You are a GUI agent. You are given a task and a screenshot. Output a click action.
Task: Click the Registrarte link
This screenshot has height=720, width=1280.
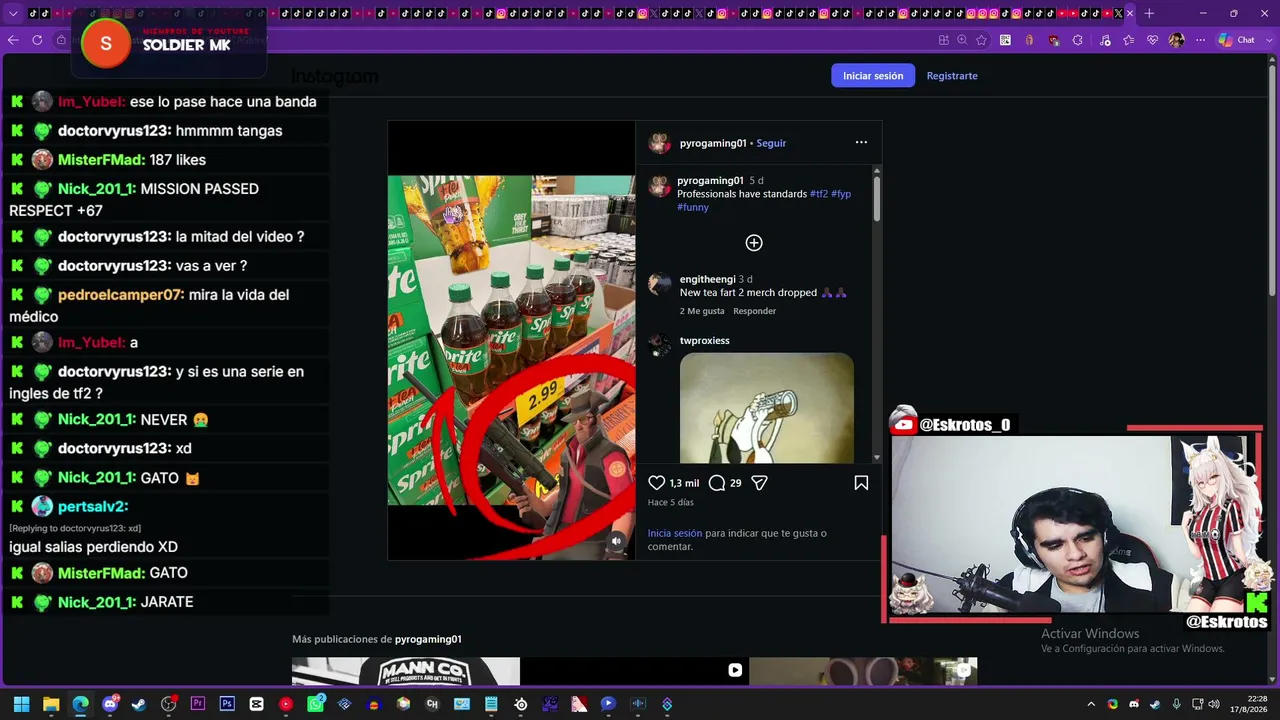pyautogui.click(x=952, y=76)
